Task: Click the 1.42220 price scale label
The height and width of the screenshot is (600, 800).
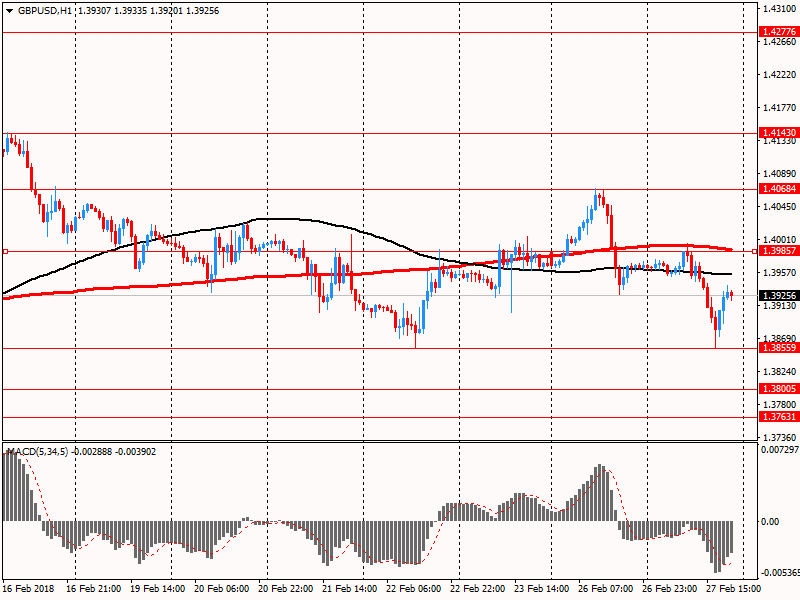Action: pyautogui.click(x=779, y=75)
